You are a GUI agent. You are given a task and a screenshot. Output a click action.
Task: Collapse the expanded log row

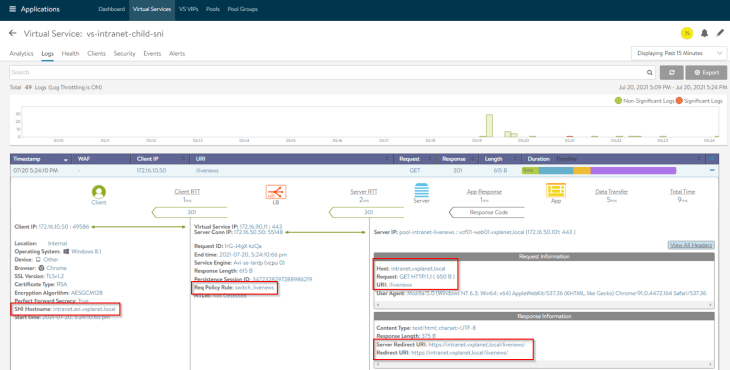[712, 170]
